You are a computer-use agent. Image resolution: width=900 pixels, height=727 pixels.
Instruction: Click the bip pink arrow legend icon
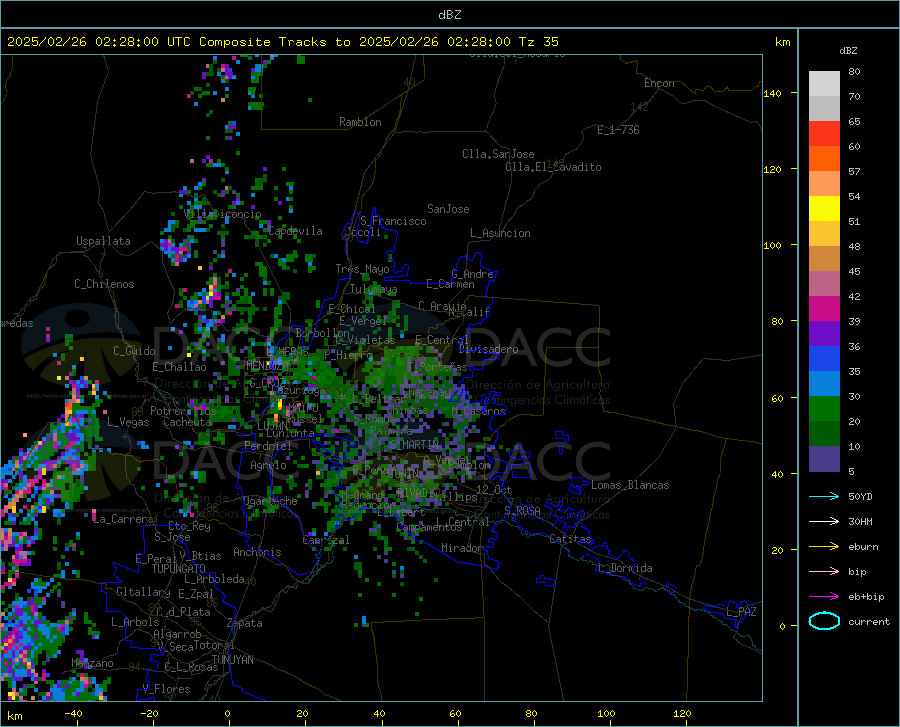point(824,572)
